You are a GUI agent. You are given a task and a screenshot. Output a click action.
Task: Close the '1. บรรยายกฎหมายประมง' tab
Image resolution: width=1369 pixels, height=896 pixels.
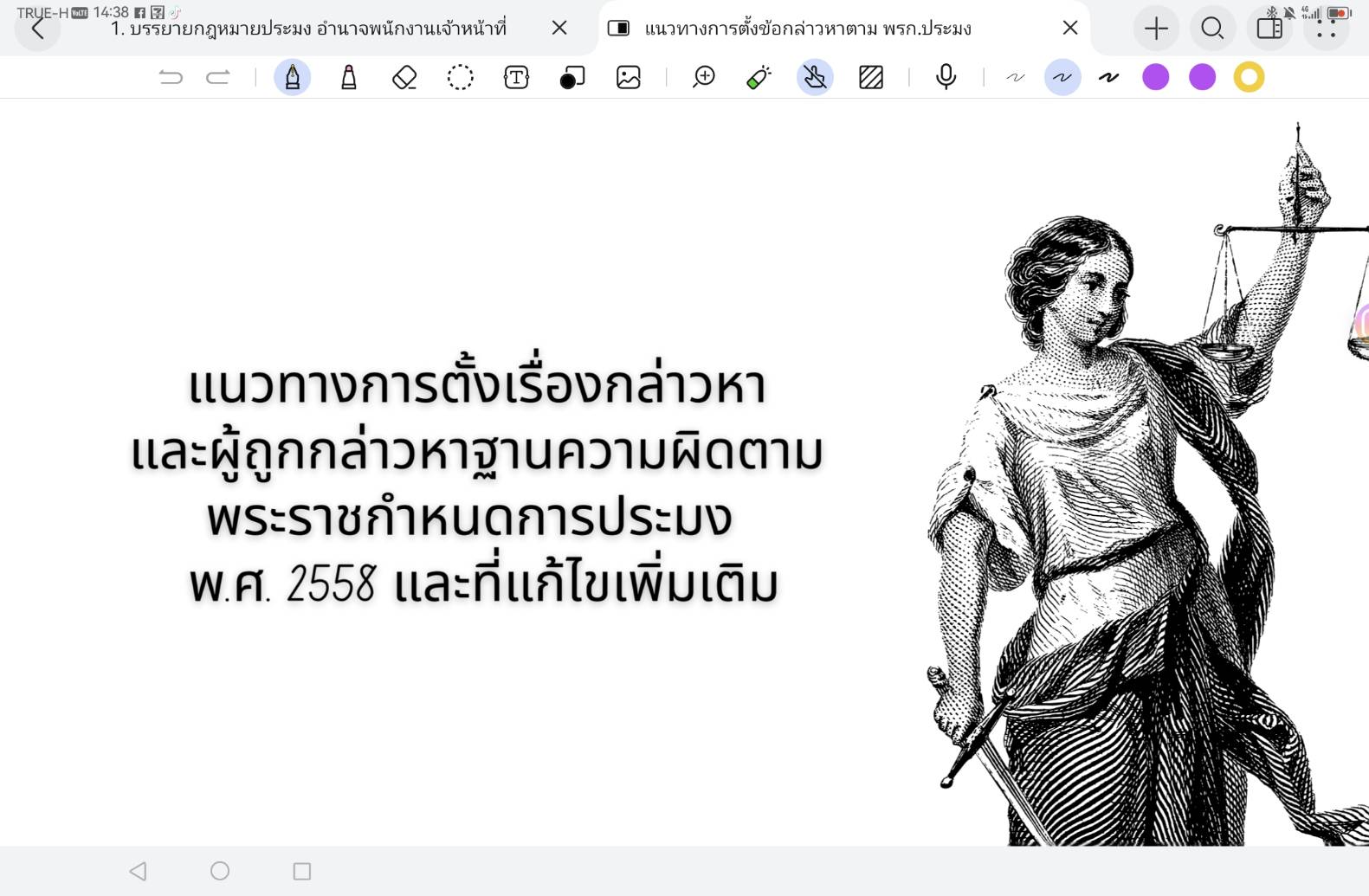(x=559, y=28)
